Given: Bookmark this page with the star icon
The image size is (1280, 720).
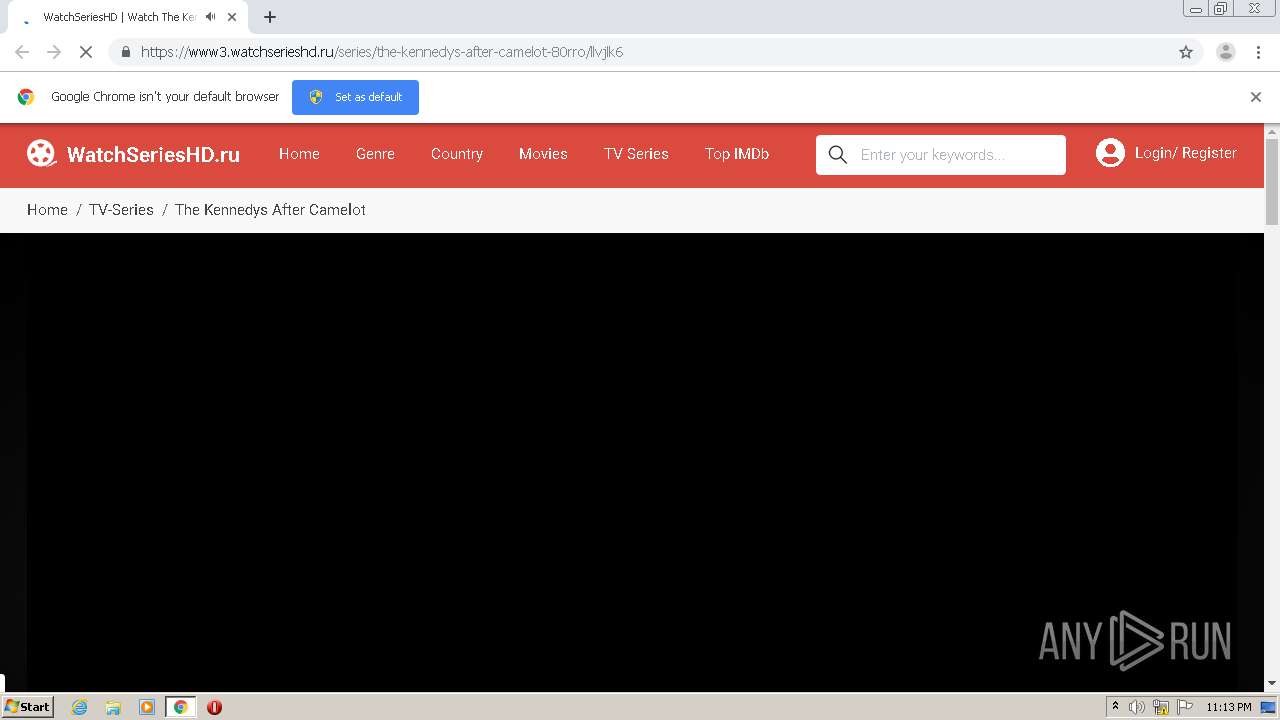Looking at the screenshot, I should [1186, 52].
